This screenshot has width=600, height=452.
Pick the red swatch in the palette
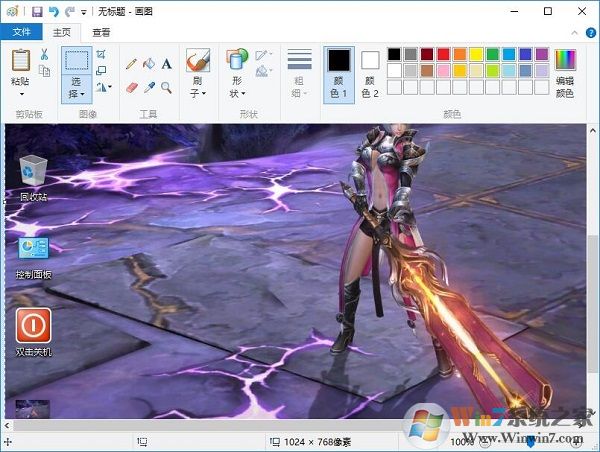443,54
